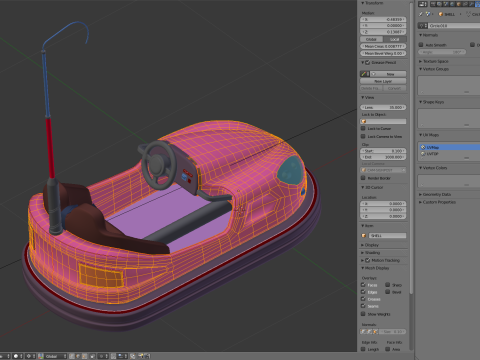Collapse the 3D Cursor panel
This screenshot has width=480, height=360.
click(x=363, y=187)
